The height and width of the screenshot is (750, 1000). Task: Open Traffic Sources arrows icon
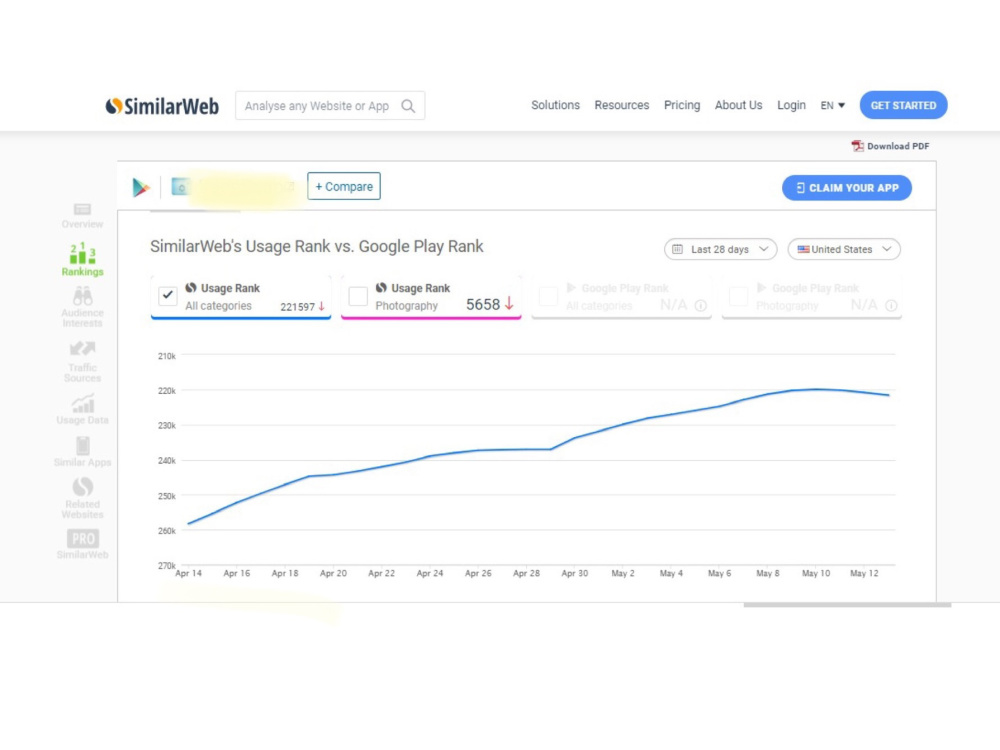(x=82, y=349)
